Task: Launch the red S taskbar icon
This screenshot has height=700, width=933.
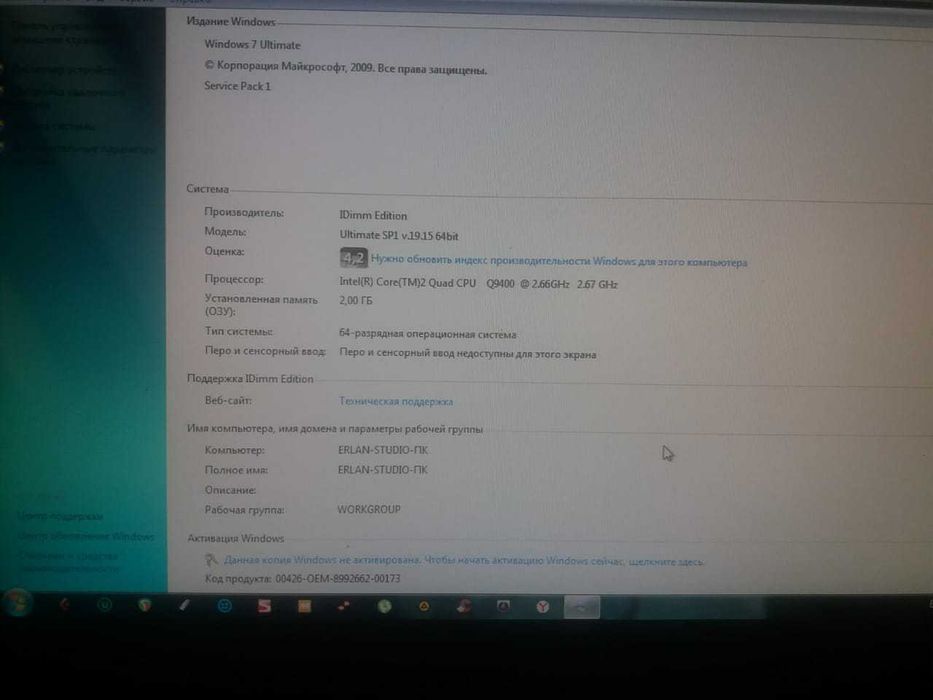Action: click(264, 606)
